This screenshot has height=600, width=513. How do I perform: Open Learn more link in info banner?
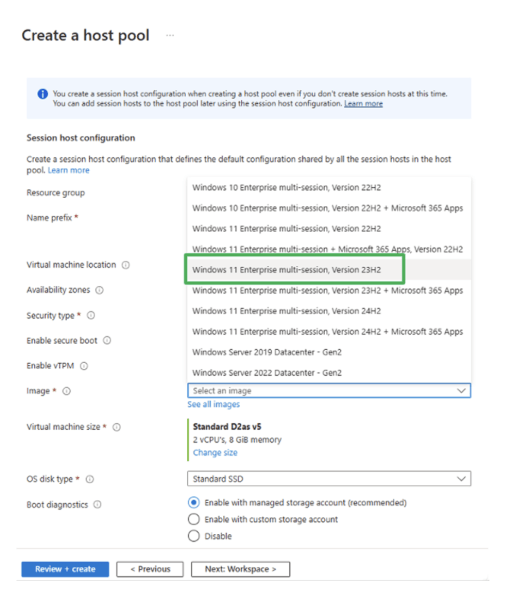[x=363, y=104]
